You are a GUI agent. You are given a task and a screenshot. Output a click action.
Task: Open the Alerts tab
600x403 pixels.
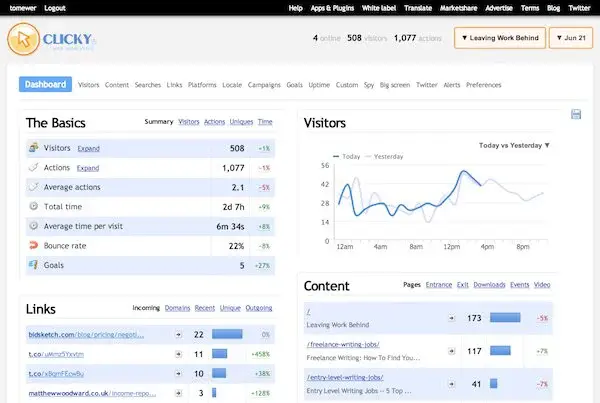click(452, 85)
